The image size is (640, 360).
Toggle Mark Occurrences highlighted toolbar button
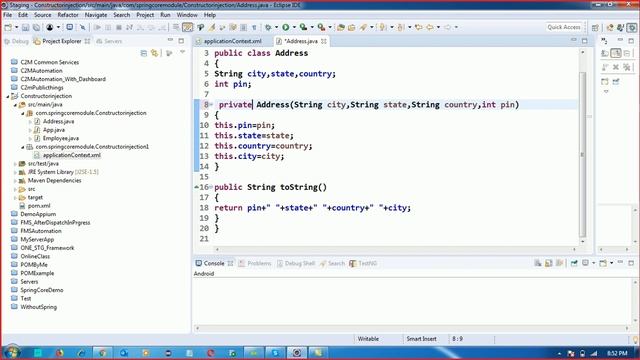pyautogui.click(x=187, y=27)
